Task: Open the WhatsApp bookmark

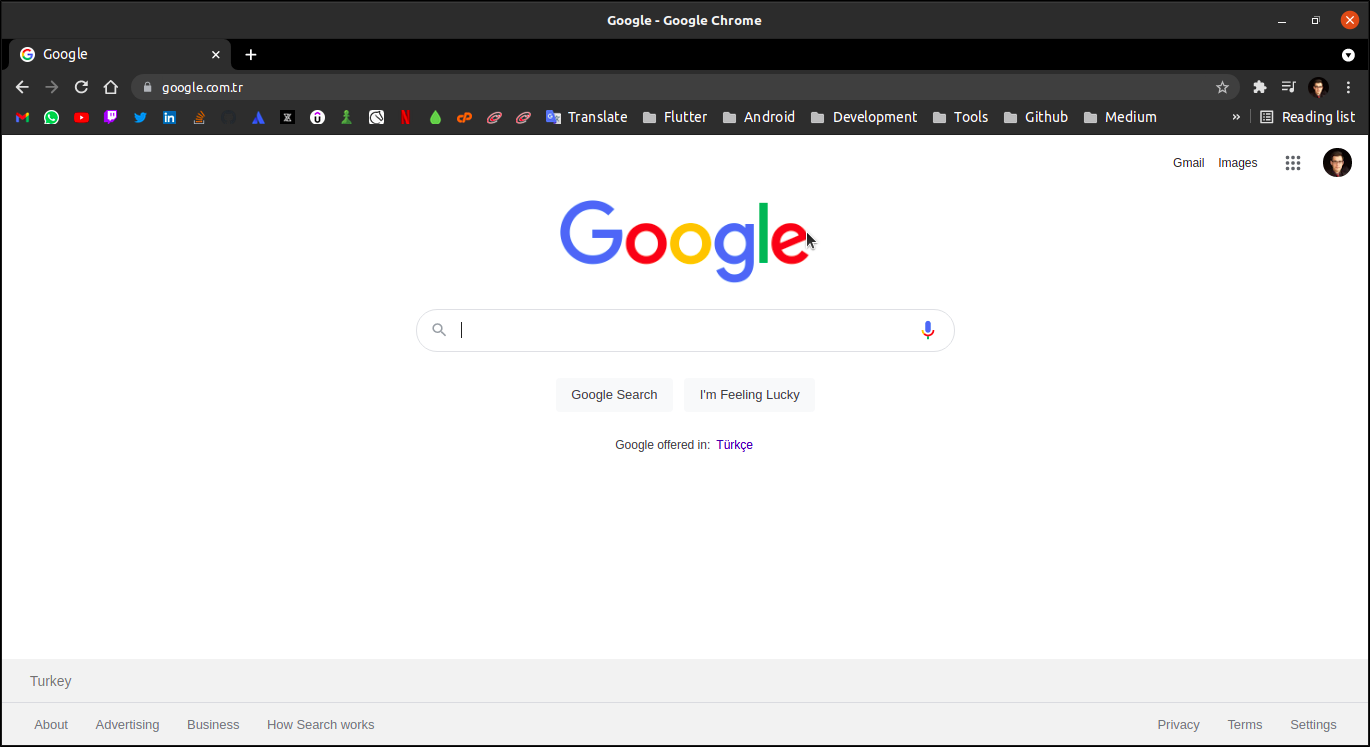Action: 51,117
